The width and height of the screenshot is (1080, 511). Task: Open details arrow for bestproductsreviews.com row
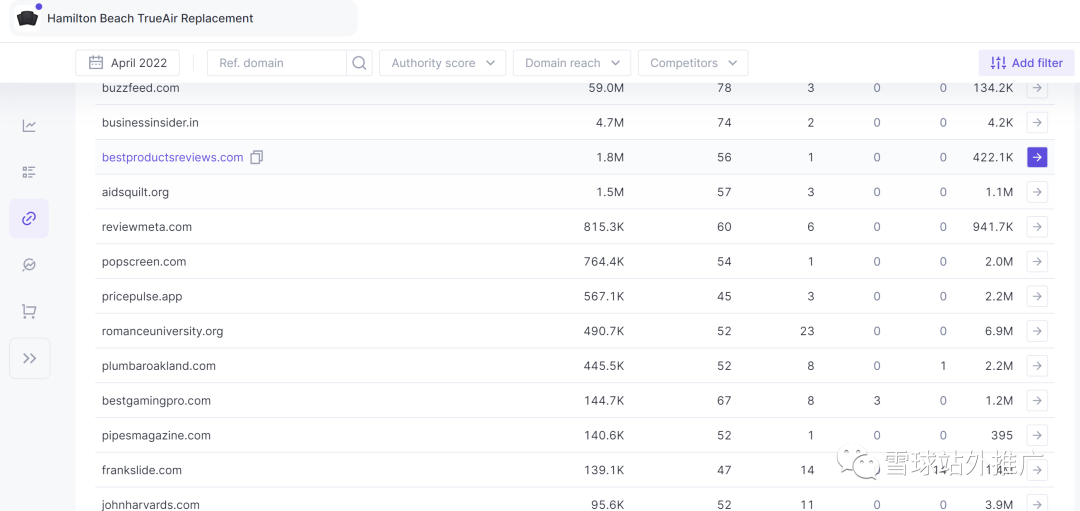click(1037, 157)
